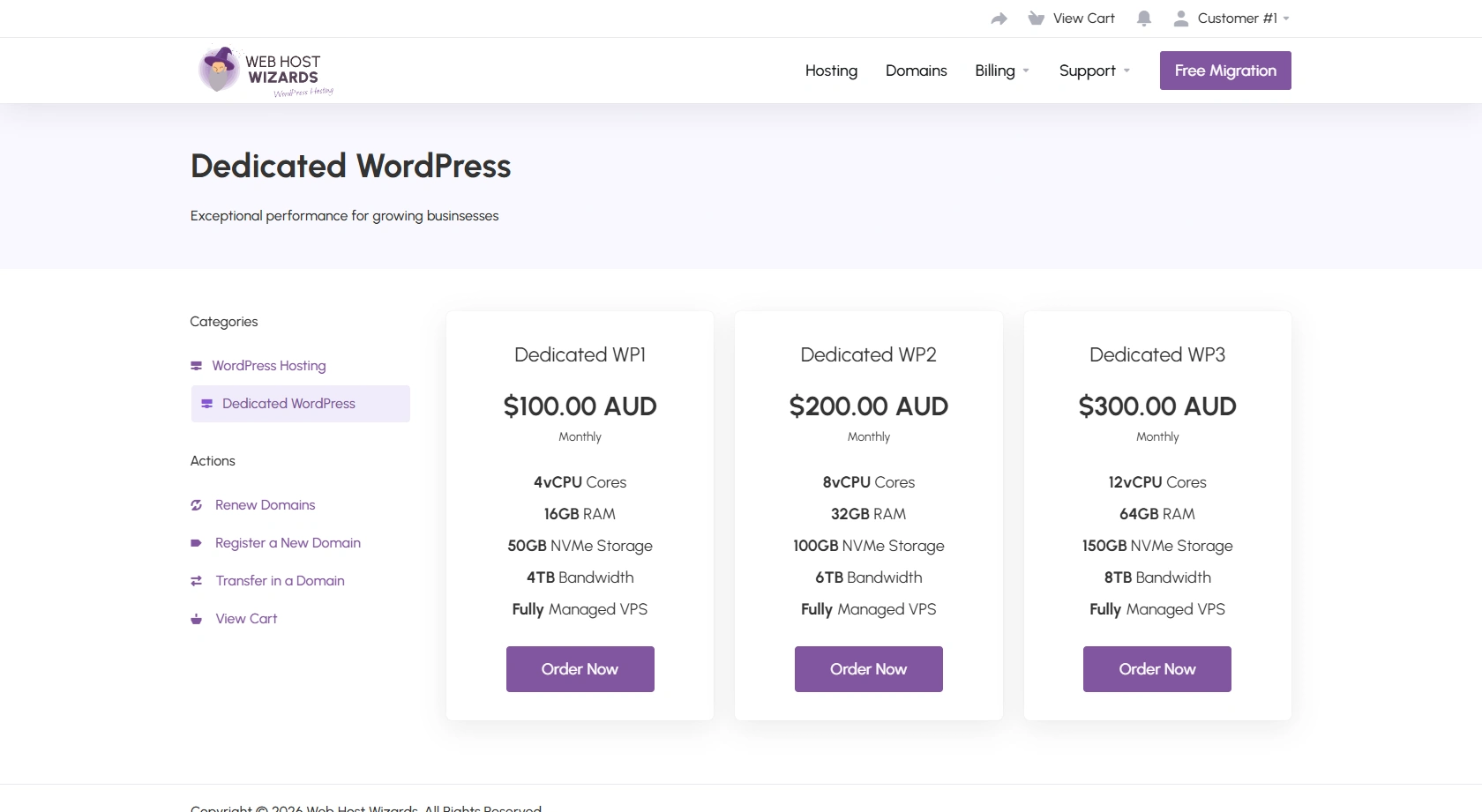
Task: Expand the Customer #1 account dropdown
Action: [1243, 19]
